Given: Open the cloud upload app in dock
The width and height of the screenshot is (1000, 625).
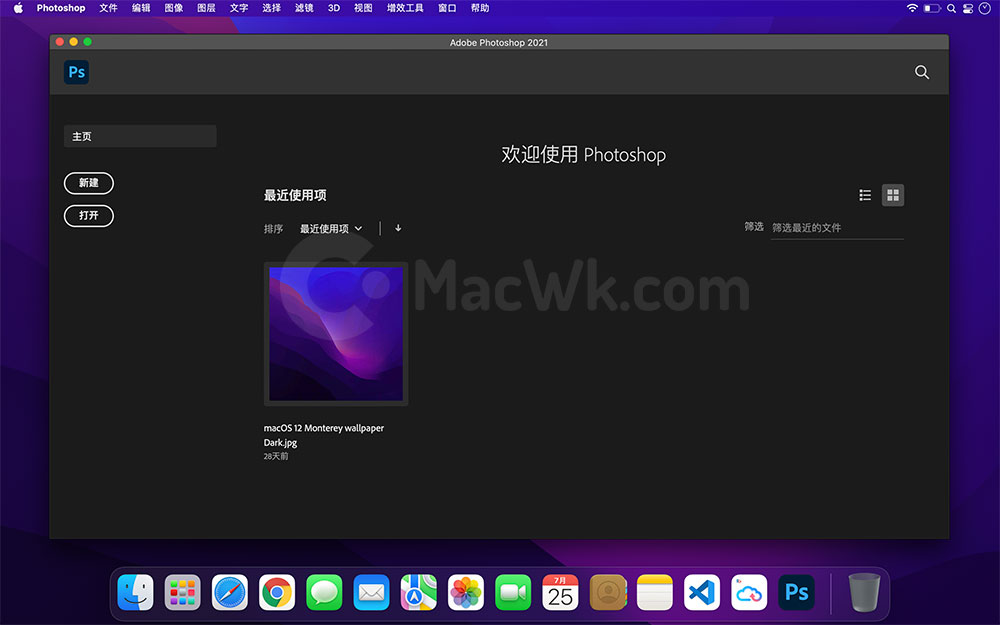Looking at the screenshot, I should (749, 592).
